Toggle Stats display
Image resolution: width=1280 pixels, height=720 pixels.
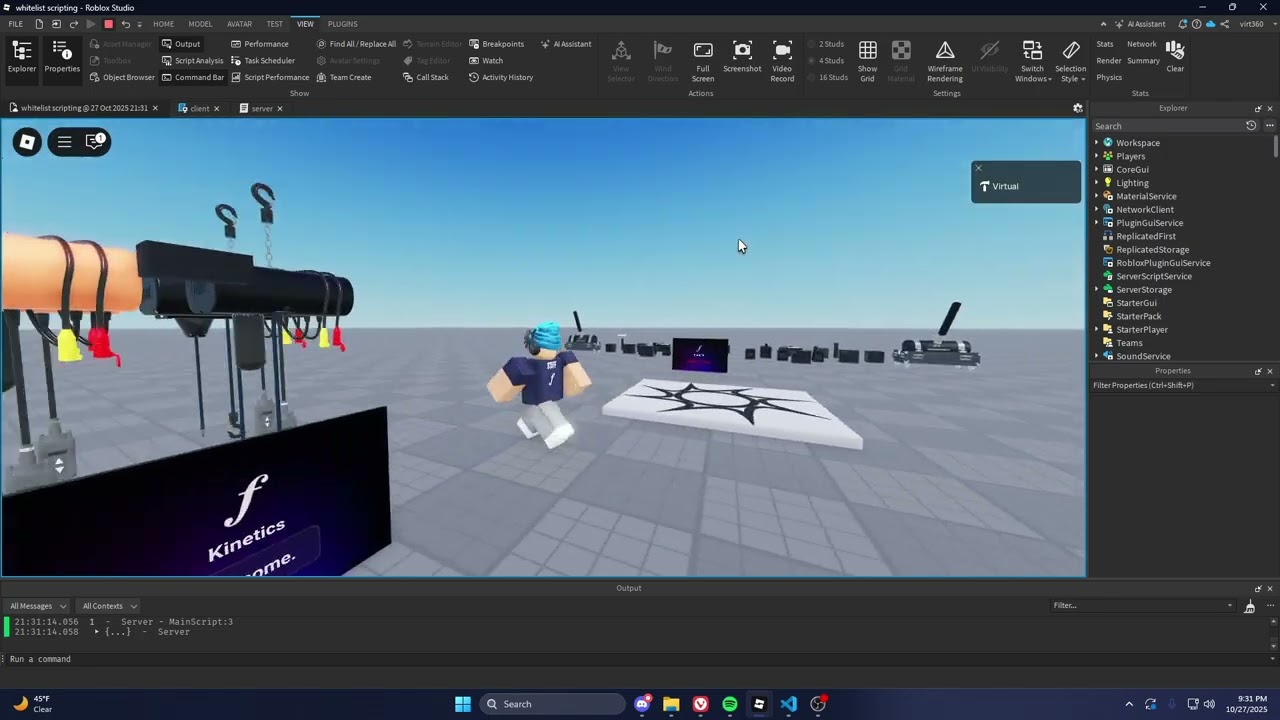(1105, 44)
